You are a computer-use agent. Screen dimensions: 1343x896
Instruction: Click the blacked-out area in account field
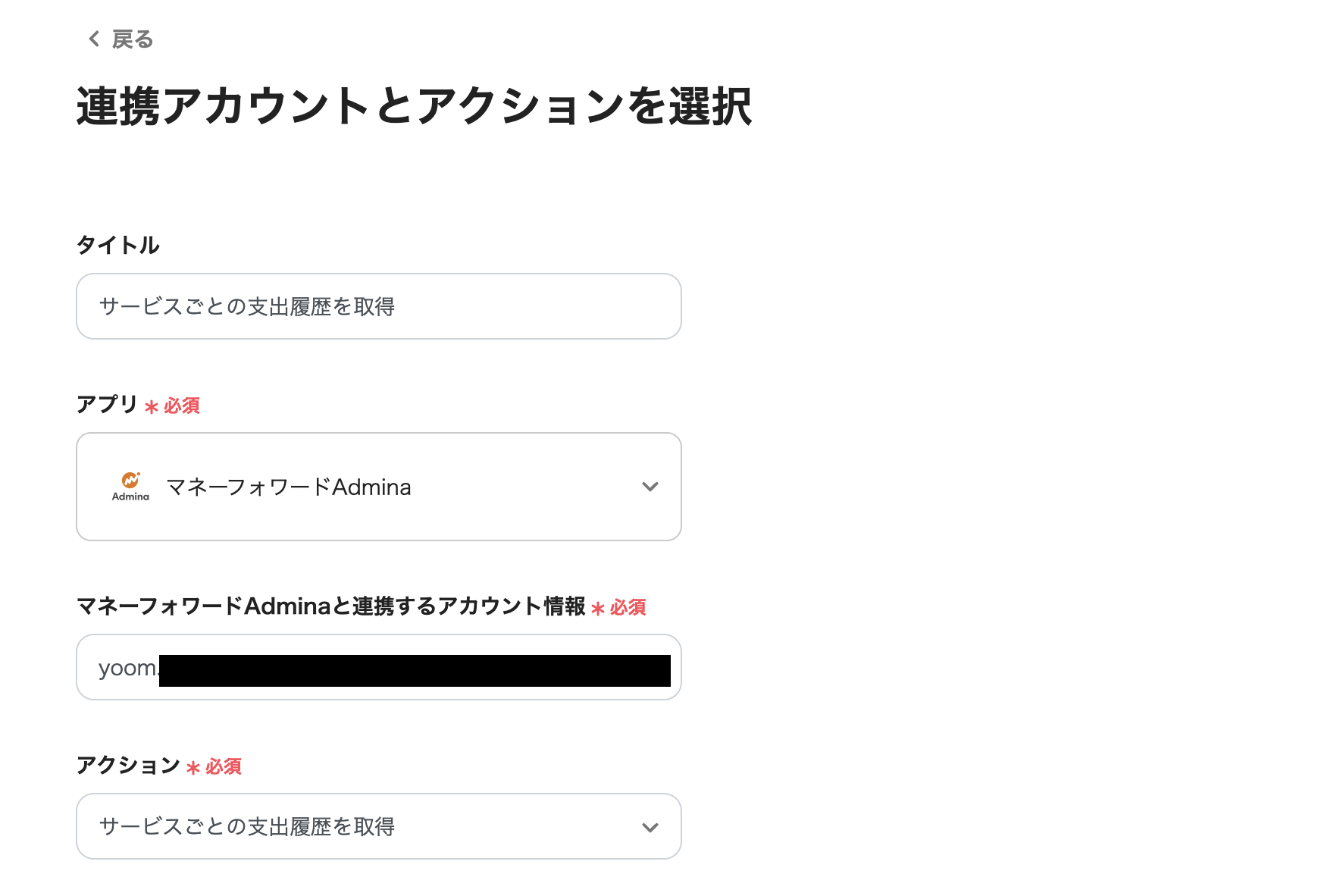415,671
